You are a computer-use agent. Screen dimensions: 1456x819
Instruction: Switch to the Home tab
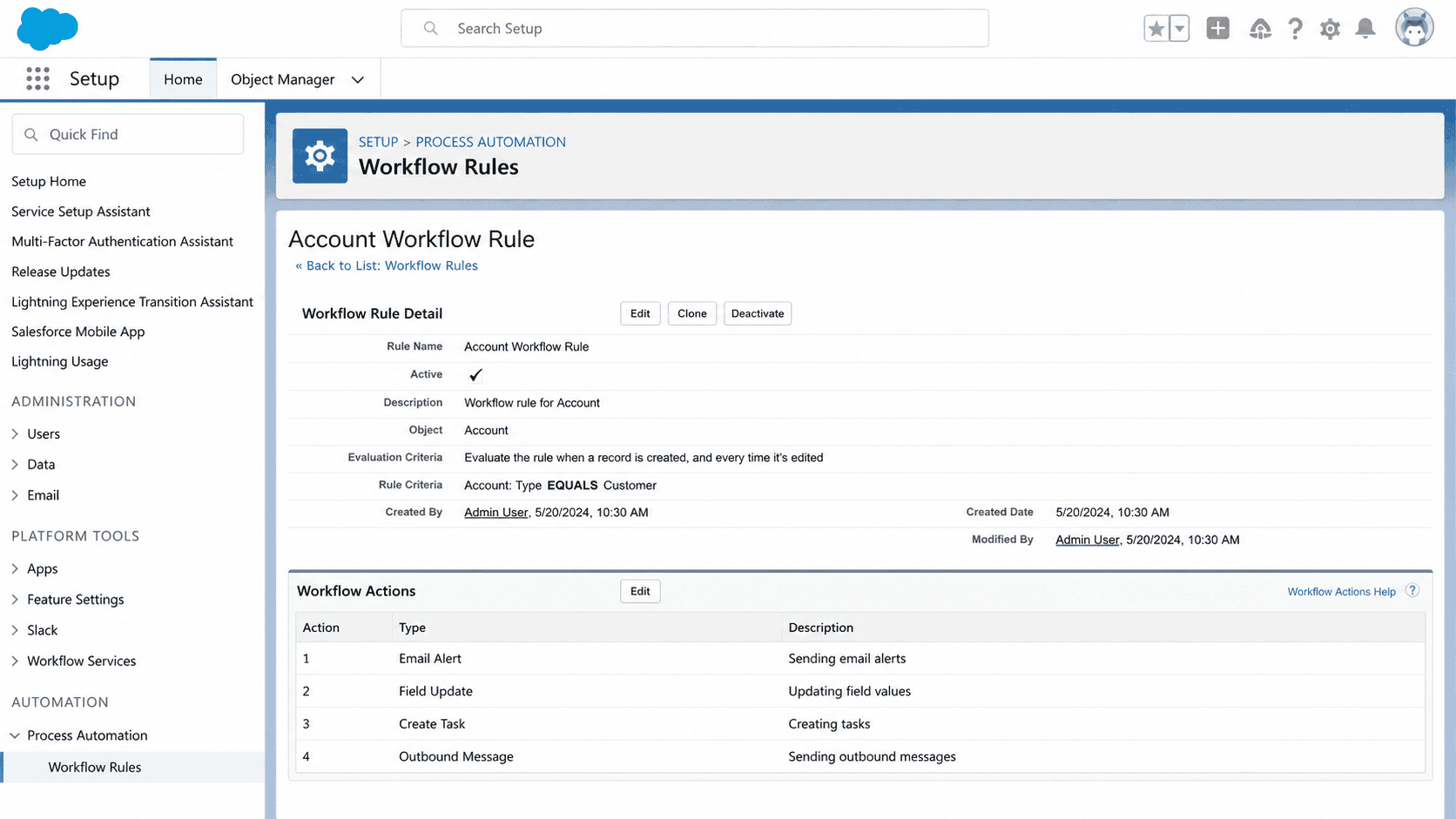point(183,79)
